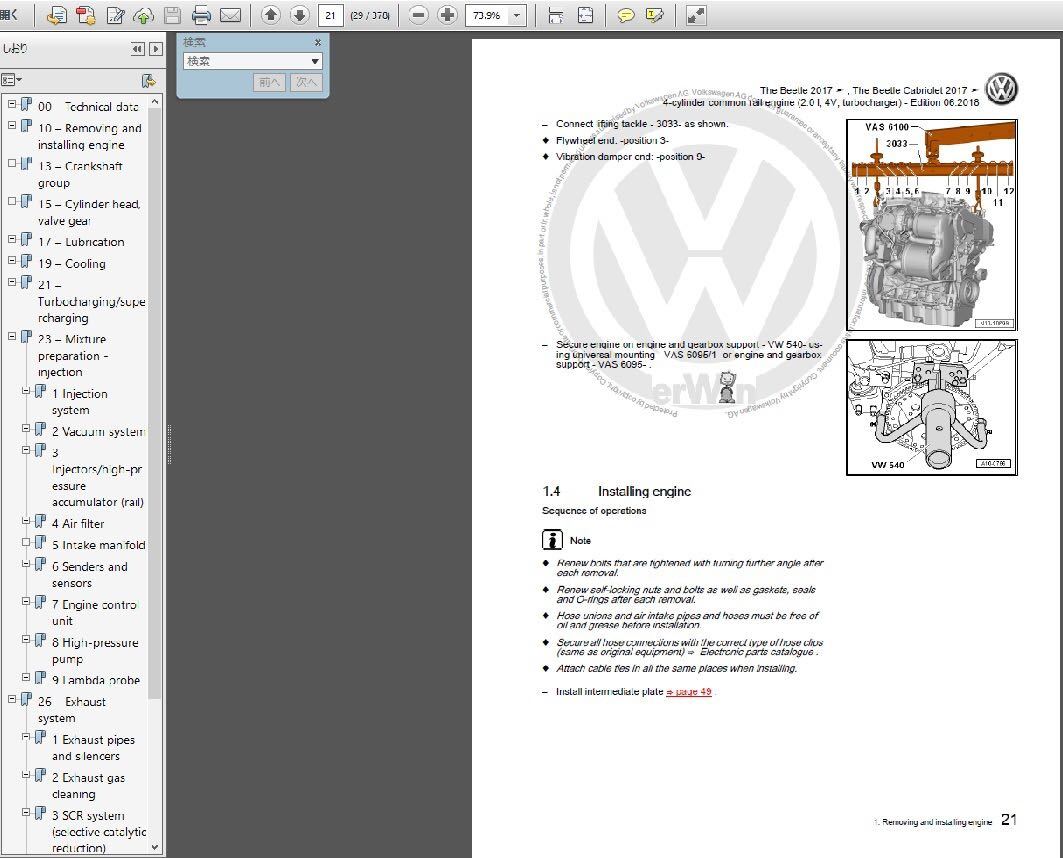This screenshot has width=1063, height=858.
Task: Zoom out with the minus button
Action: [x=419, y=15]
